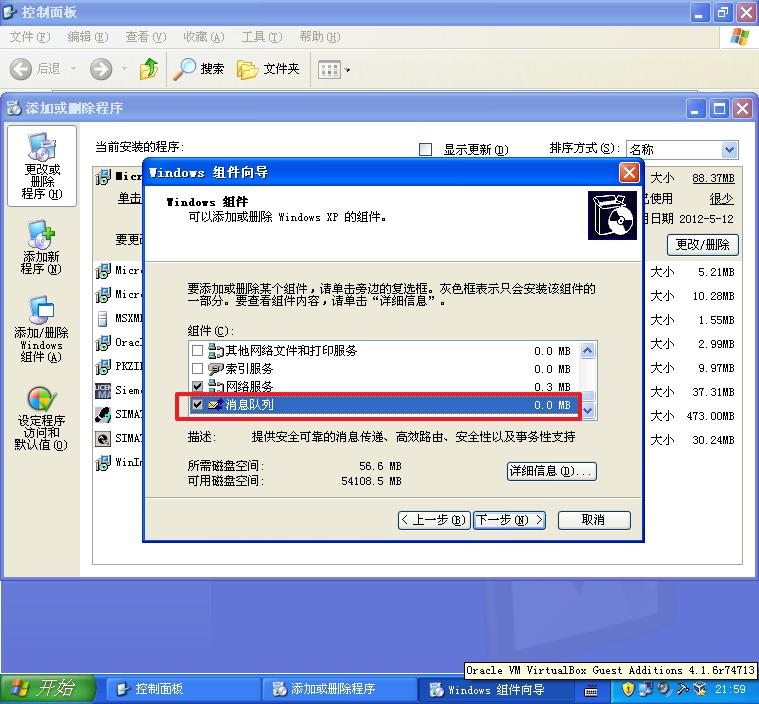Click the Start (开始) button

click(x=47, y=689)
